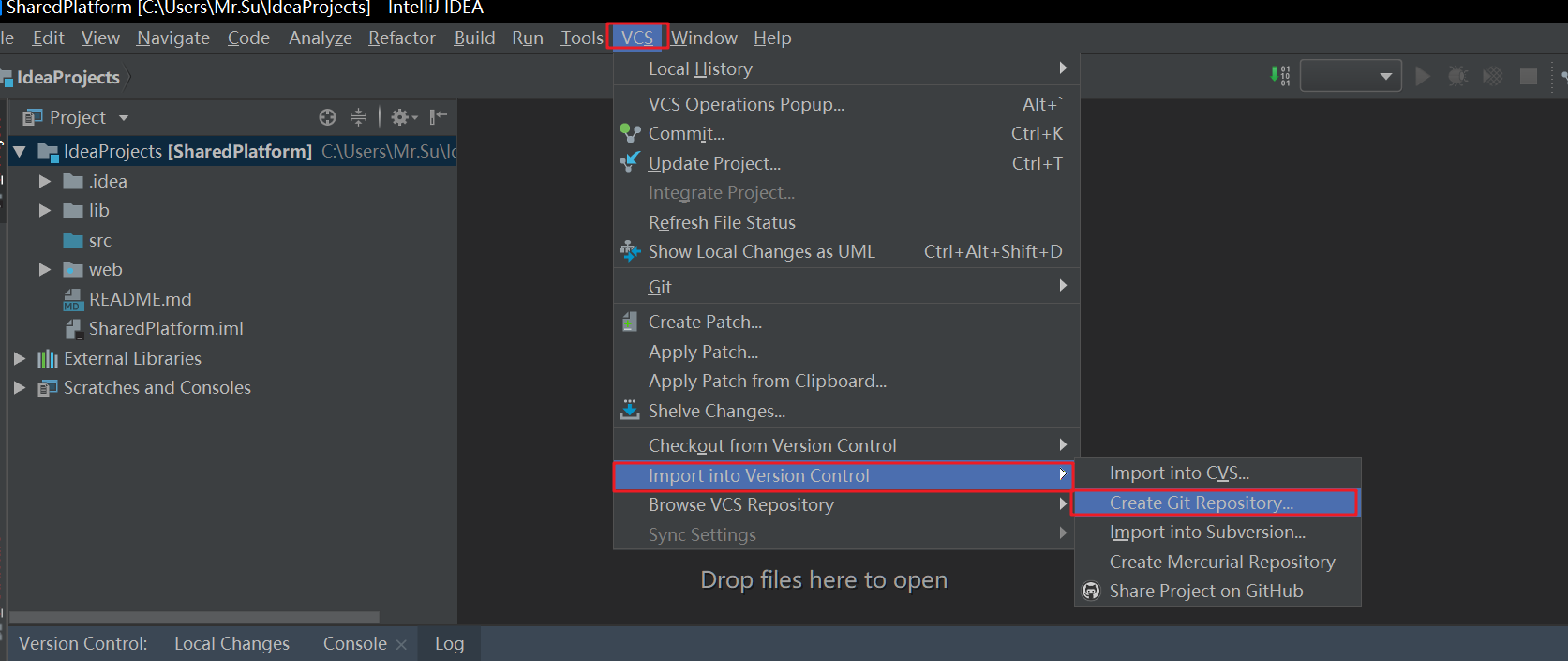Click the Project panel horizontal scrollbar
1568x661 pixels.
[x=194, y=617]
